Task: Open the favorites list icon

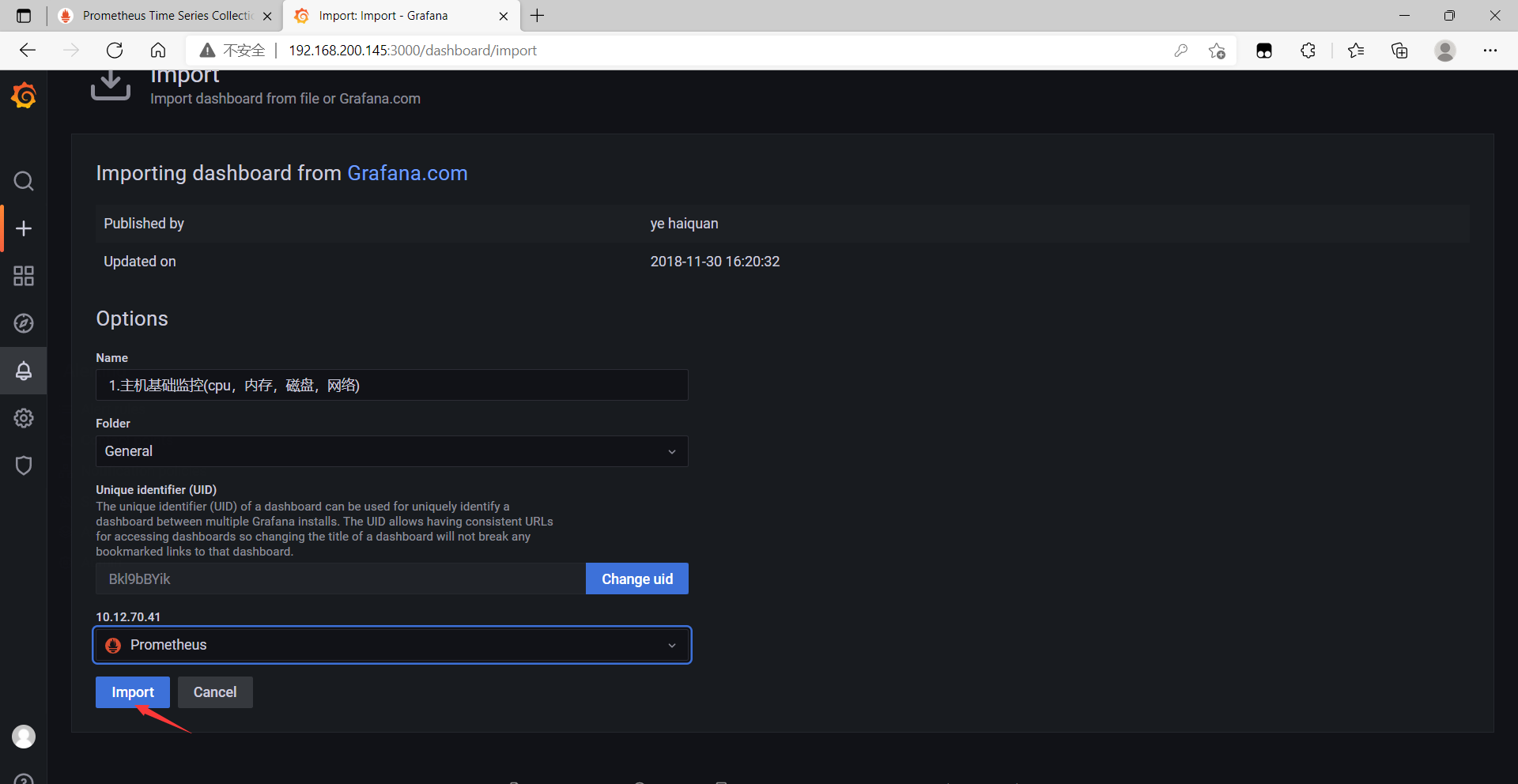Action: click(x=1356, y=51)
